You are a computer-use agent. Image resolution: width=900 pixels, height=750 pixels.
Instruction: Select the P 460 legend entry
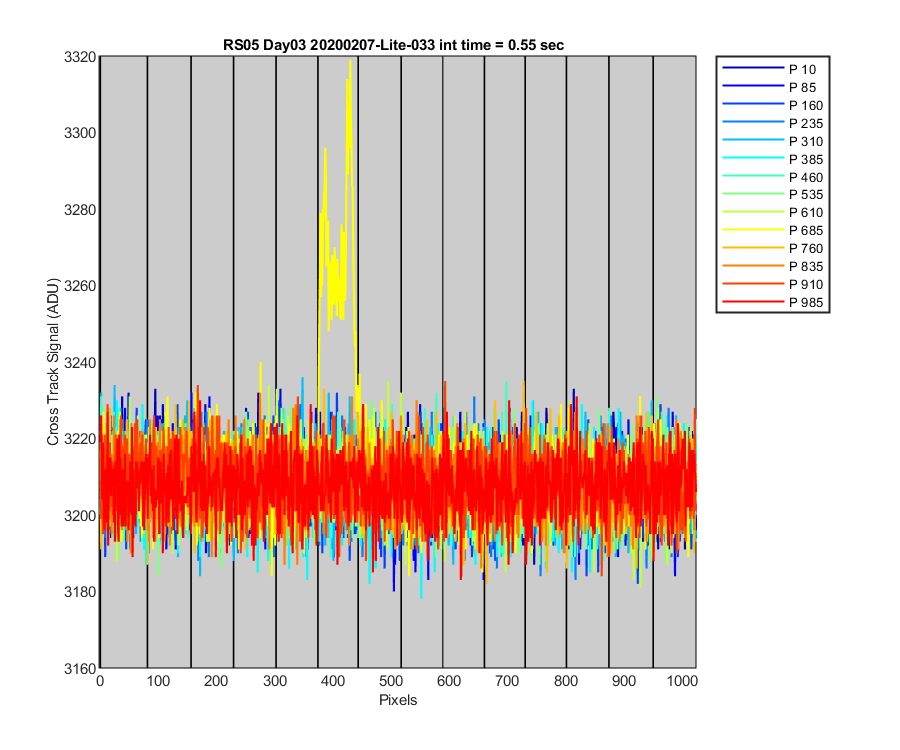click(773, 177)
